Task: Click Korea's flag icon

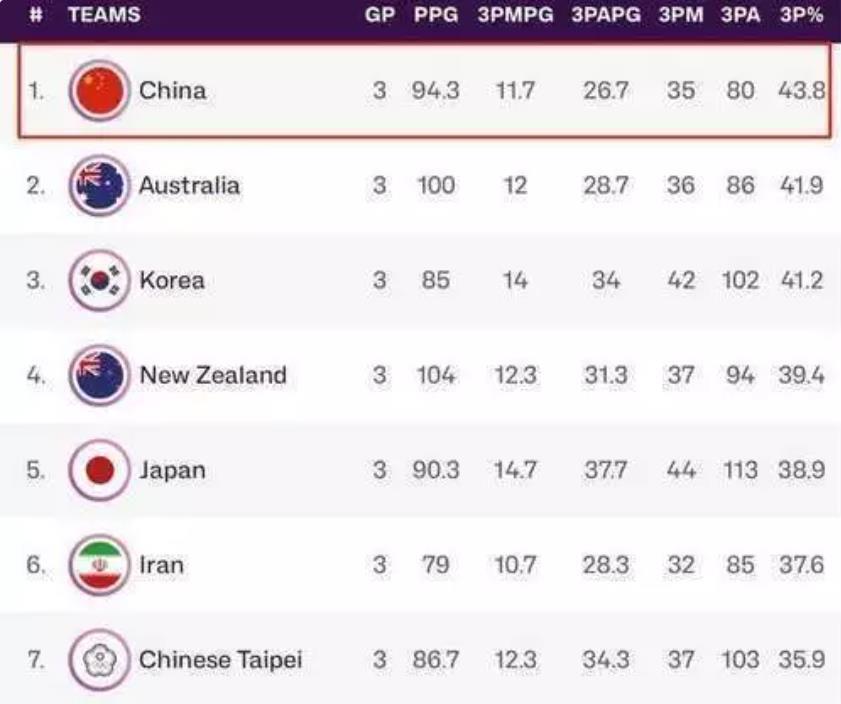Action: (x=100, y=280)
